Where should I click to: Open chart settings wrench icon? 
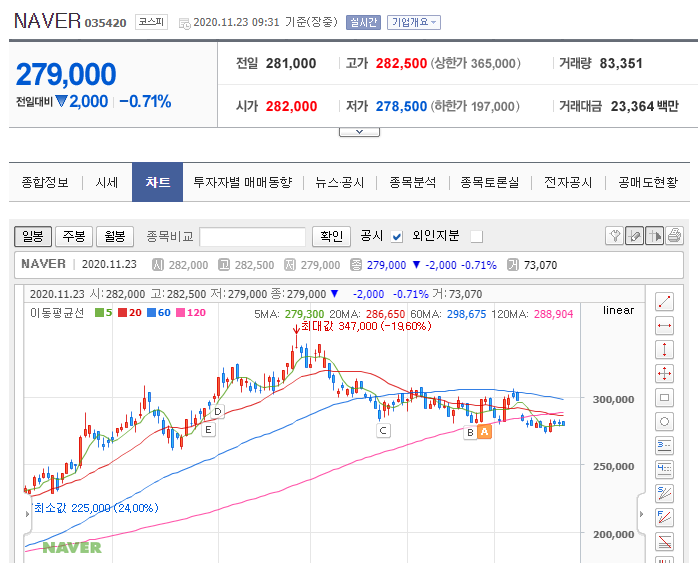pyautogui.click(x=614, y=236)
